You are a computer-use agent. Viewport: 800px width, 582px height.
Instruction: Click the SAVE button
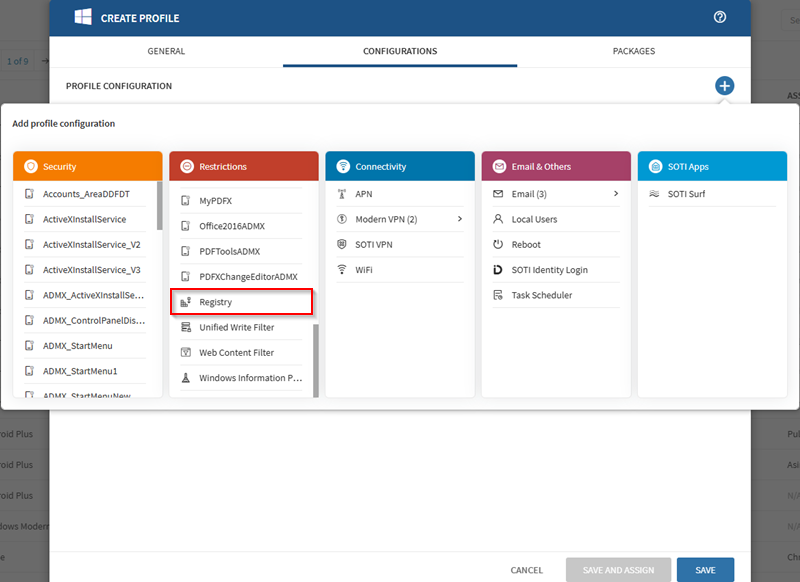tap(705, 569)
